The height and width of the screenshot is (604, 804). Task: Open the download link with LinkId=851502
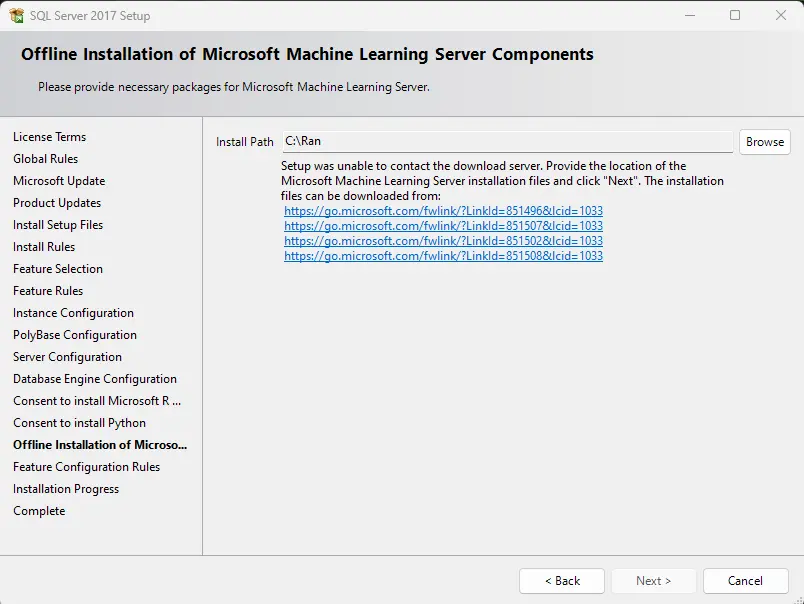(443, 240)
